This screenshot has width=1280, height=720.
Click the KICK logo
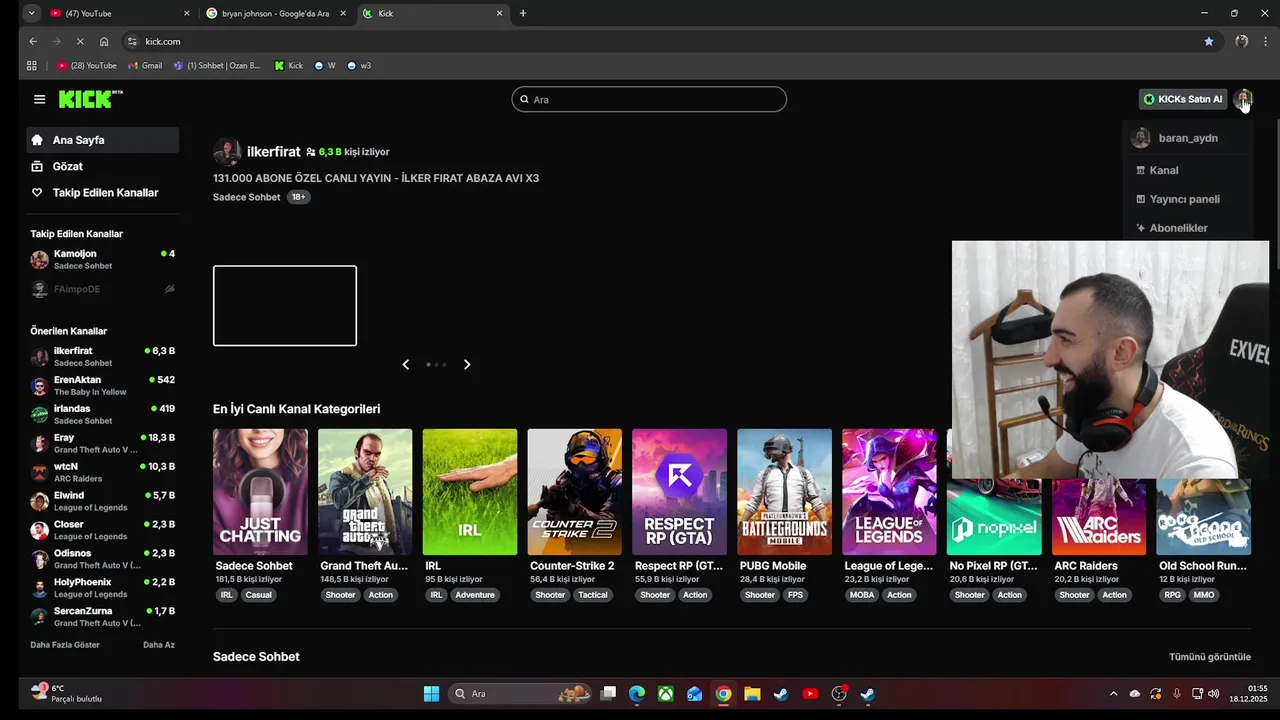tap(90, 99)
